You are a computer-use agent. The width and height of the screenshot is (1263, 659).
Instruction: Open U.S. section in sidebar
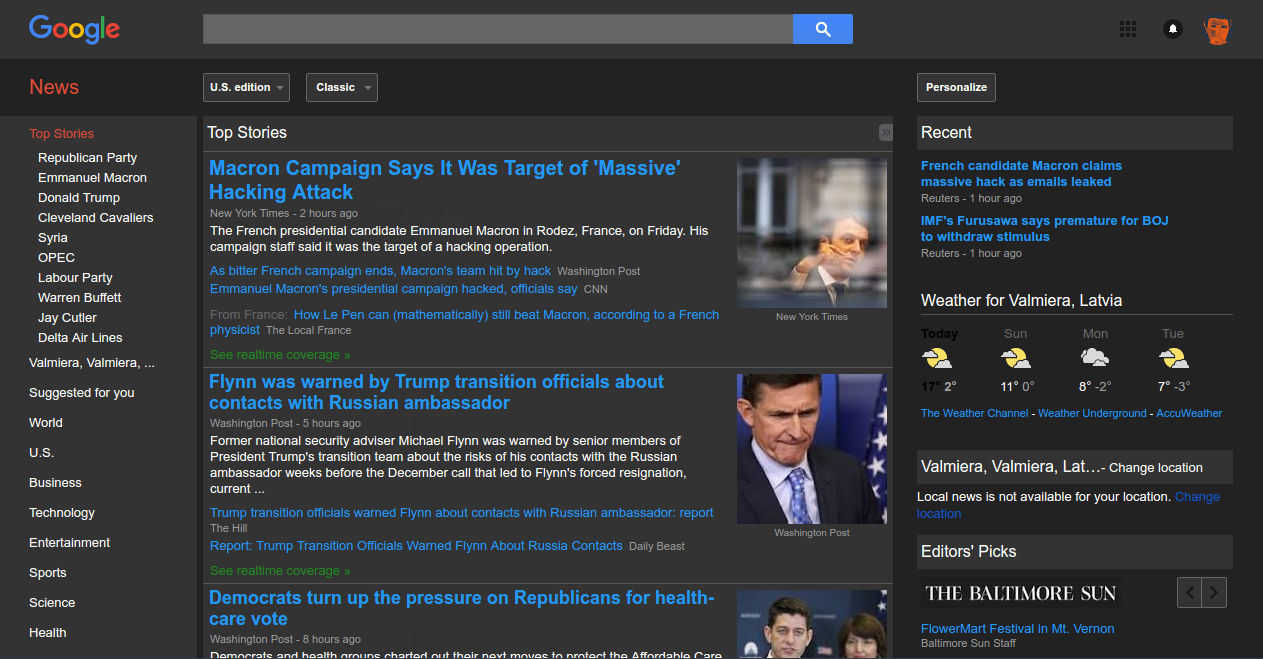tap(41, 452)
